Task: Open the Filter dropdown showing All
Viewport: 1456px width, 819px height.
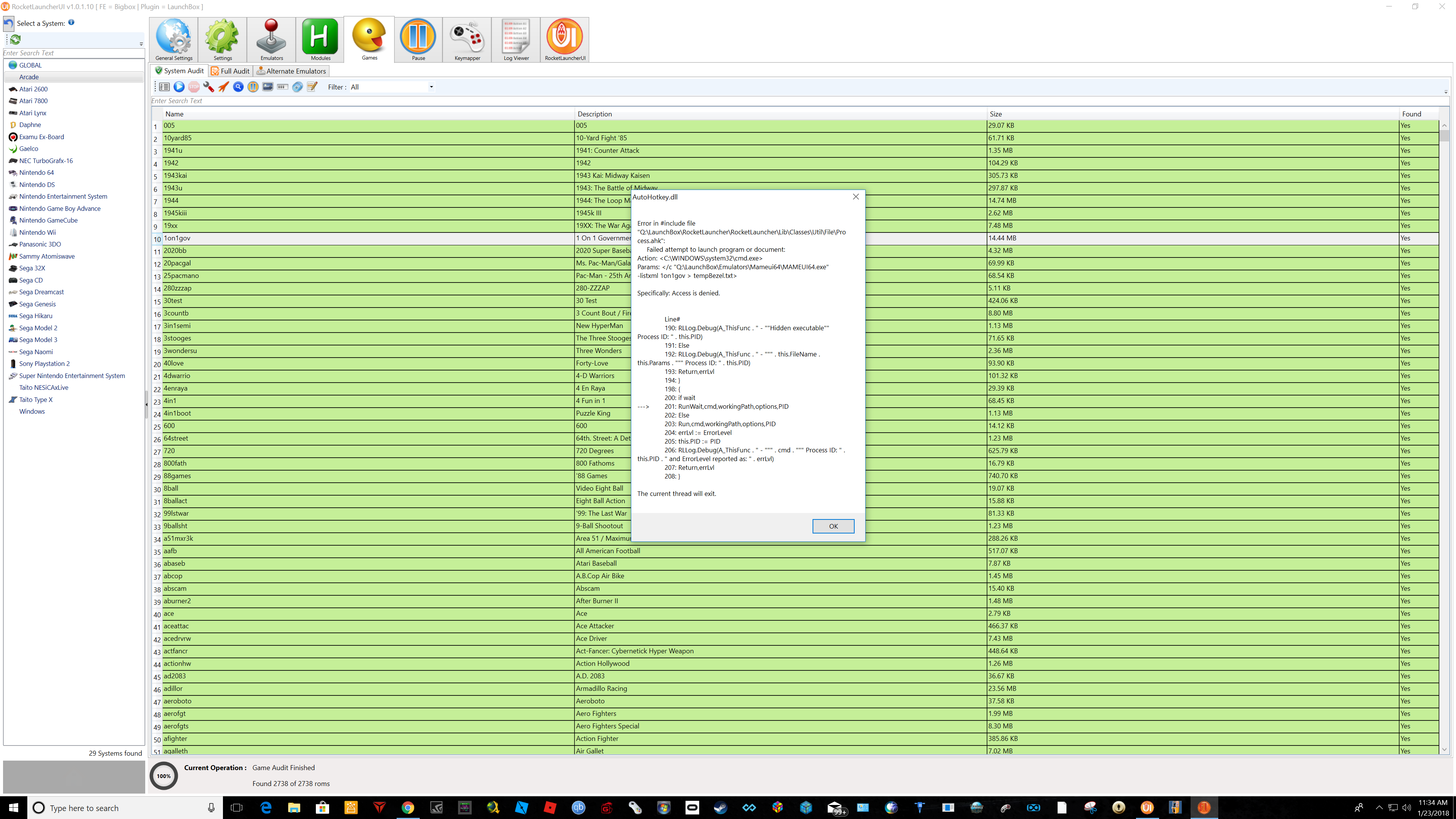Action: [x=392, y=87]
